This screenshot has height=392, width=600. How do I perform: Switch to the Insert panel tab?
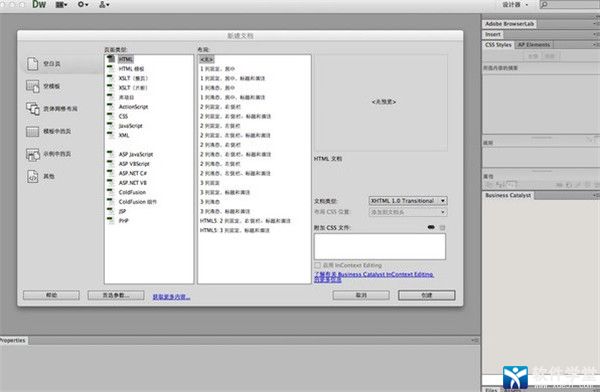point(492,34)
